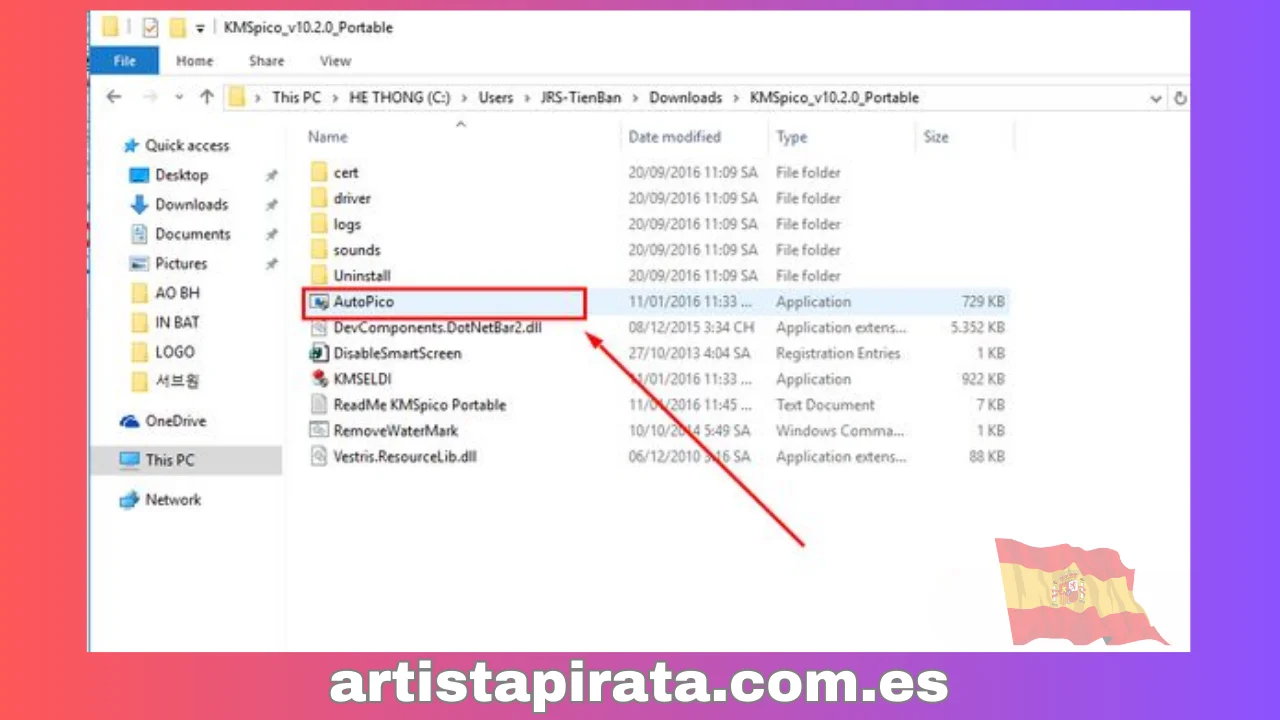This screenshot has height=720, width=1280.
Task: Go up one folder level
Action: click(206, 97)
